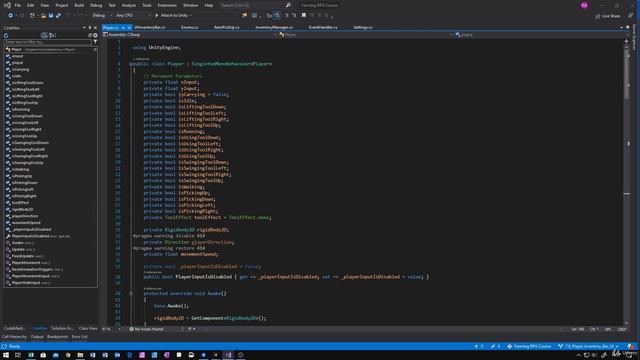The image size is (640, 360).
Task: Click the Spade filter text field
Action: (47, 42)
